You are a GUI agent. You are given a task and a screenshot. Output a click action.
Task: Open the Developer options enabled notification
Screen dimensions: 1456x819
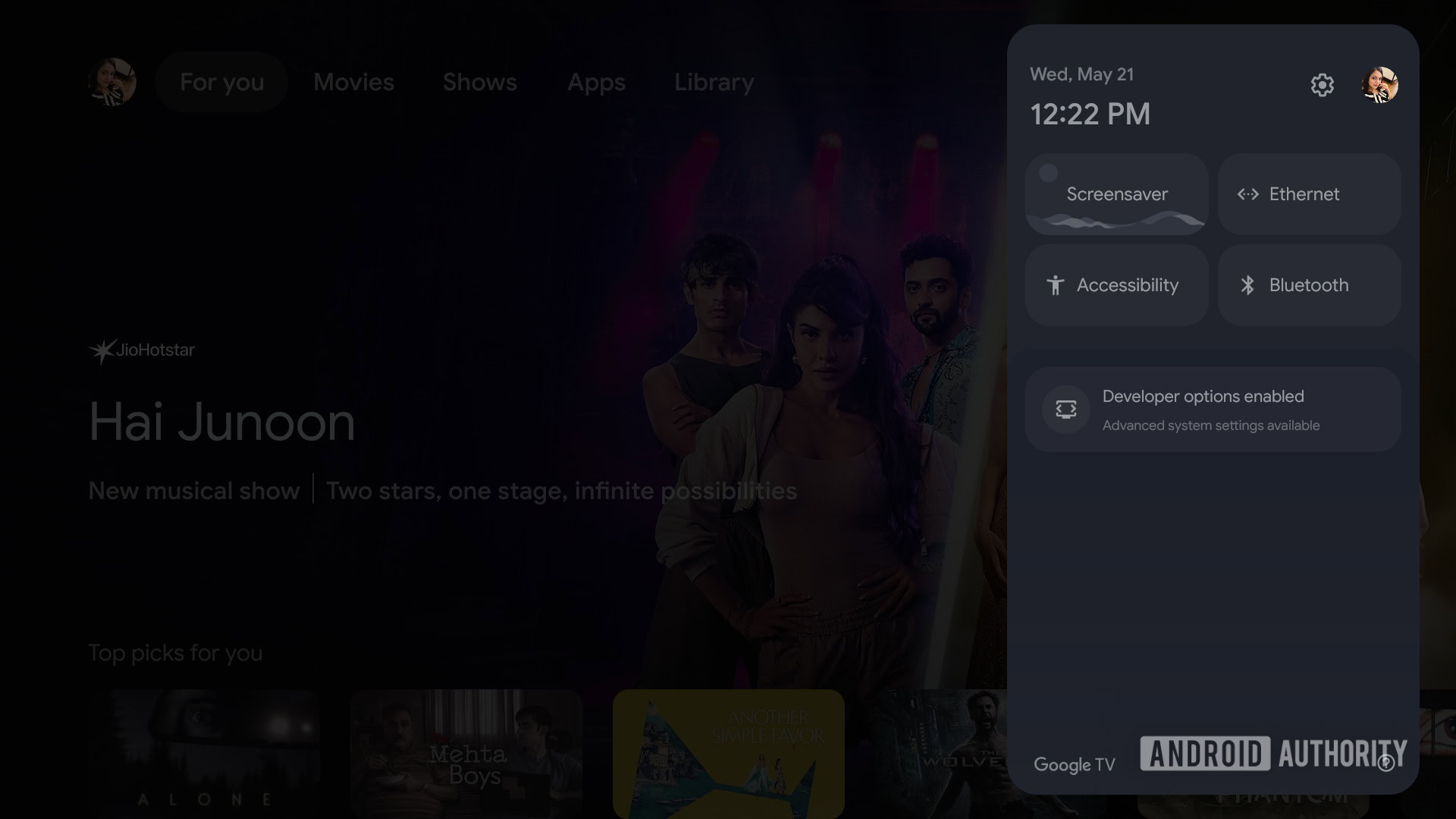click(1213, 409)
